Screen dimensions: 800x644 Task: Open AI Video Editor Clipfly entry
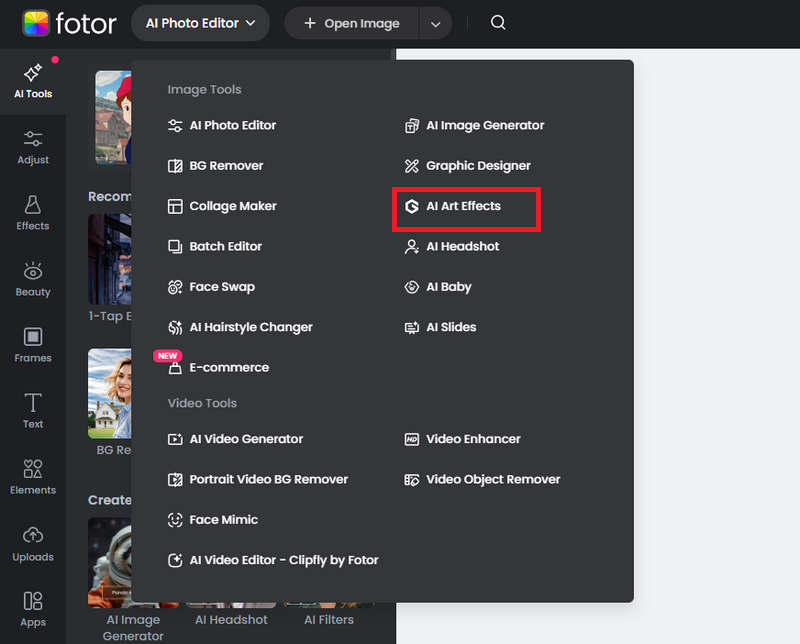(x=273, y=560)
